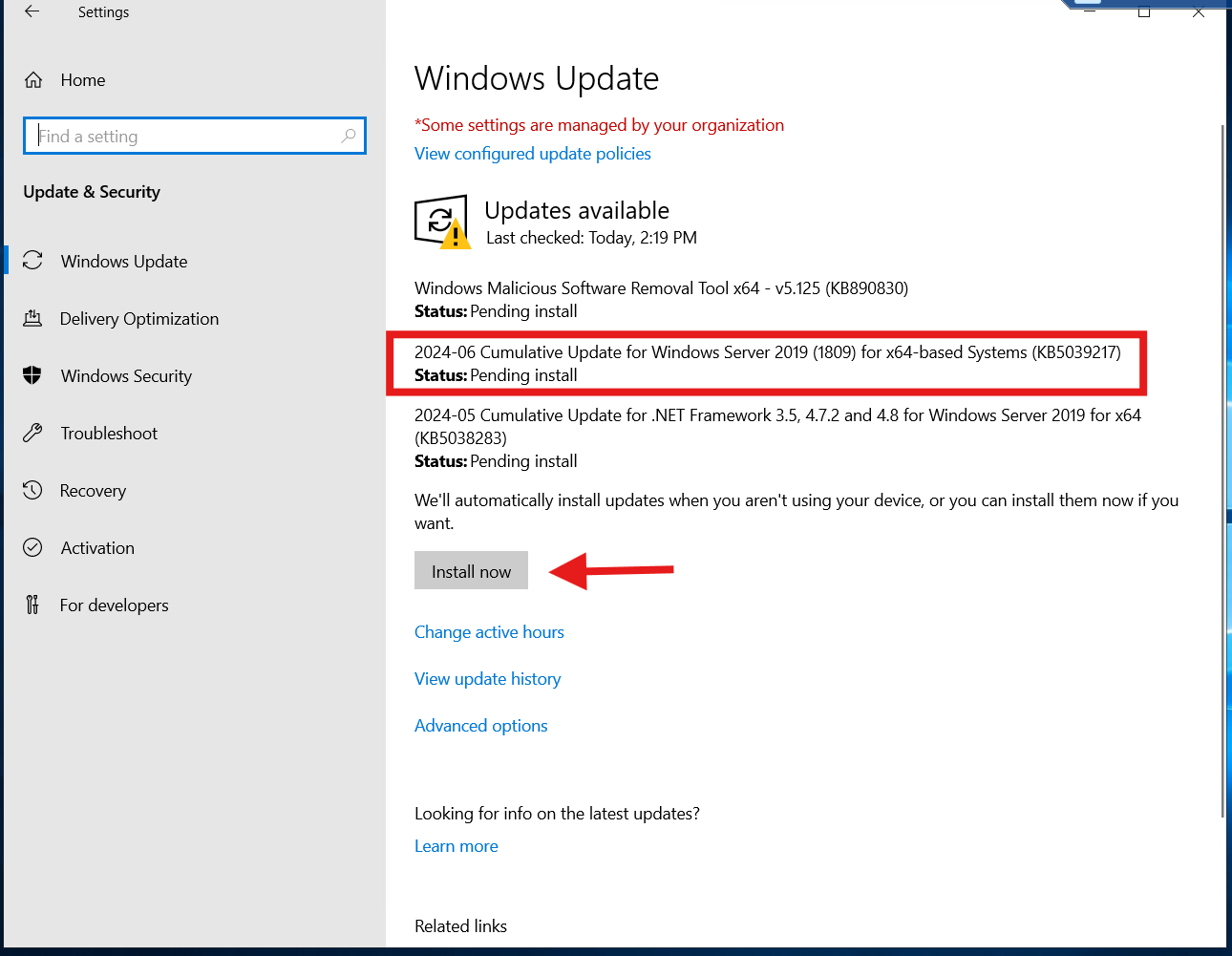Click the maximize window button
This screenshot has width=1232, height=956.
1144,11
